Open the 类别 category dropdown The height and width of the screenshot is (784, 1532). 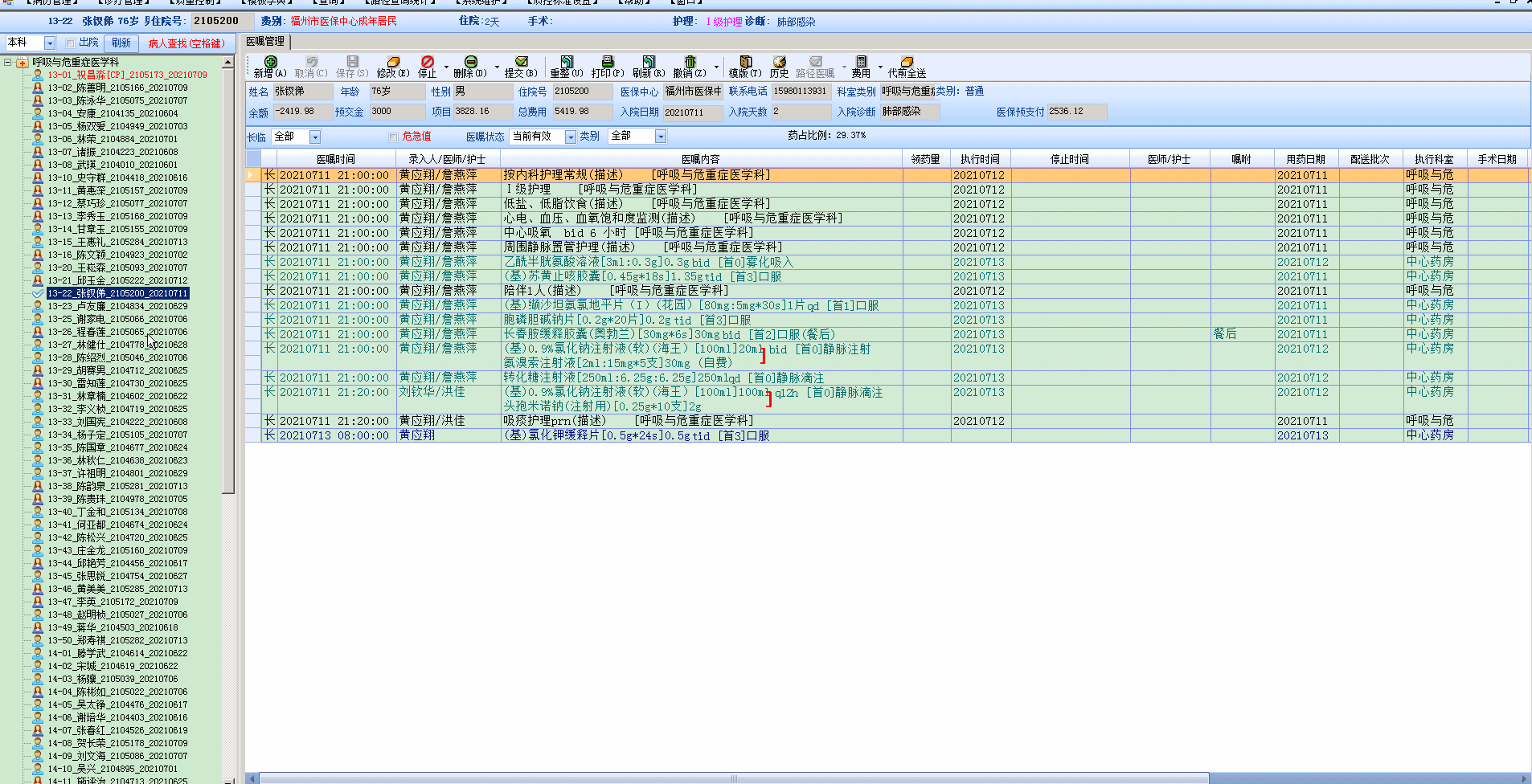[661, 137]
